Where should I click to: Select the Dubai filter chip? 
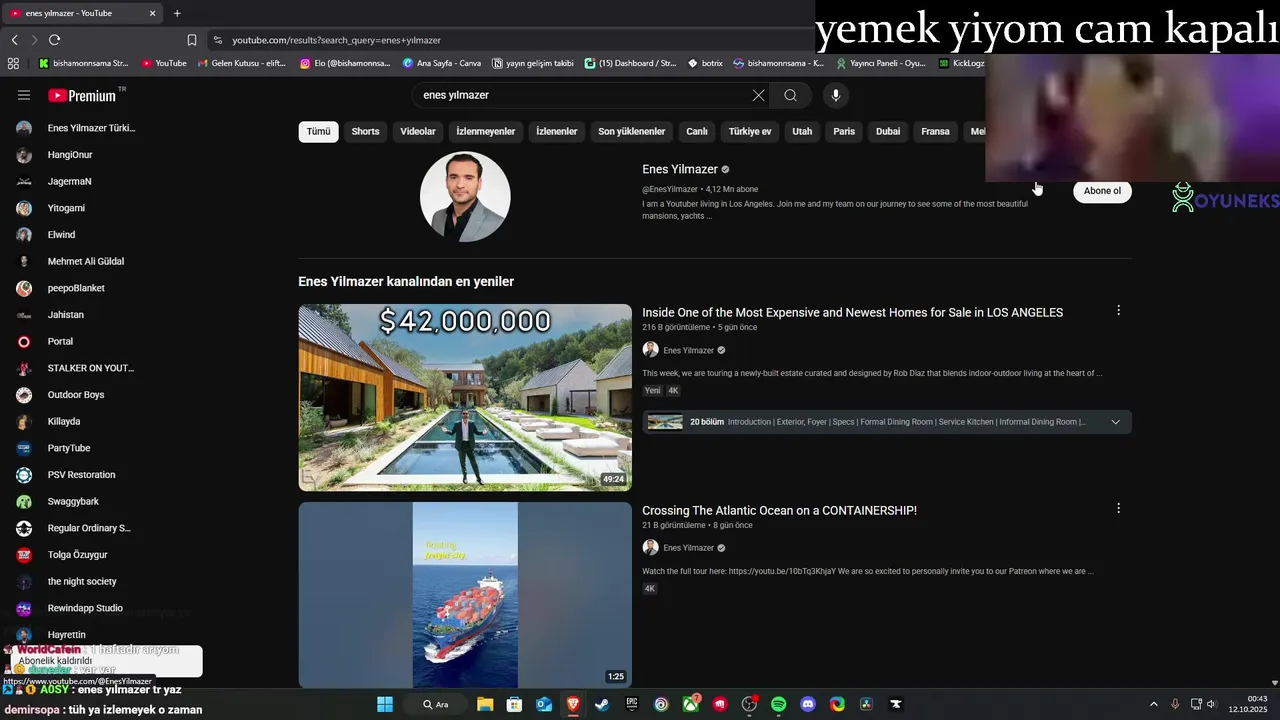coord(888,131)
